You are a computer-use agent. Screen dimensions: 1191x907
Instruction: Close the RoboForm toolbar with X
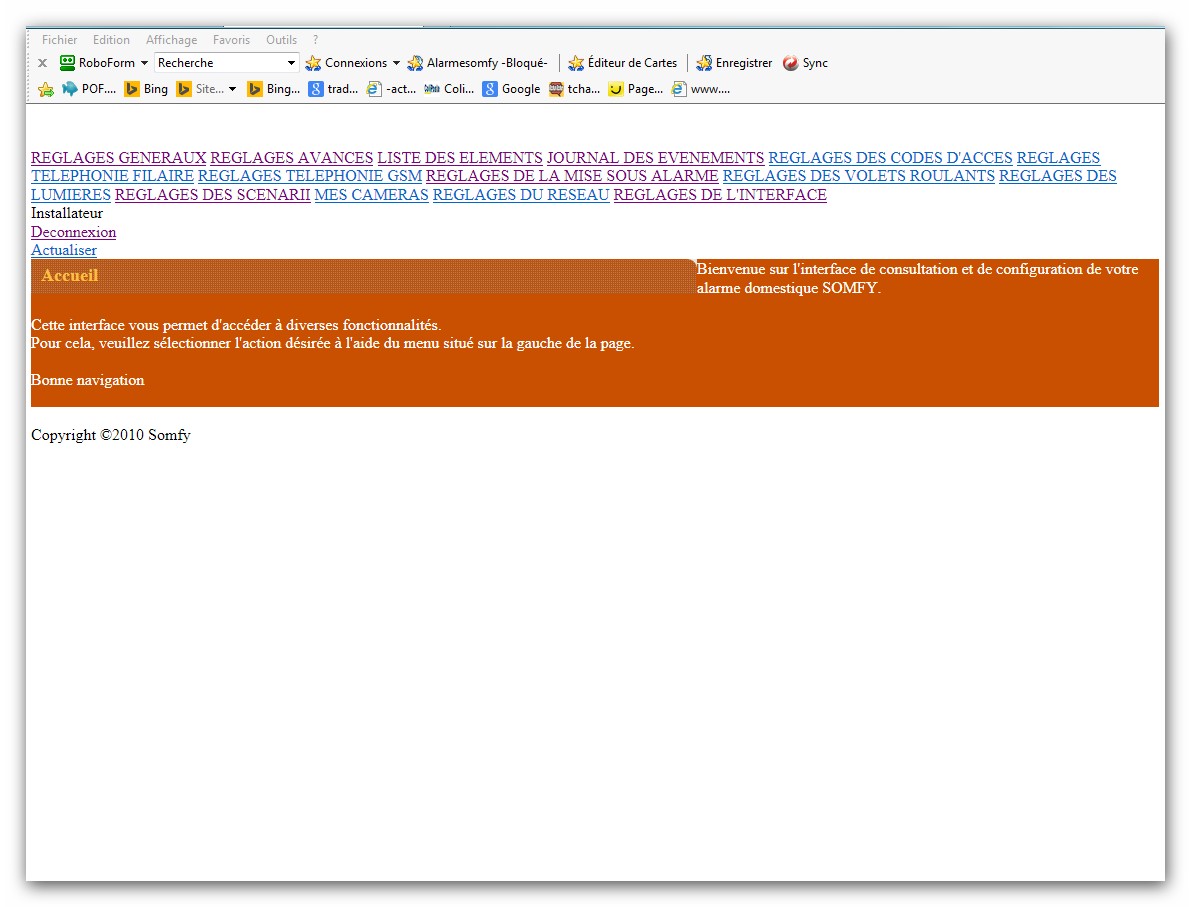[42, 63]
